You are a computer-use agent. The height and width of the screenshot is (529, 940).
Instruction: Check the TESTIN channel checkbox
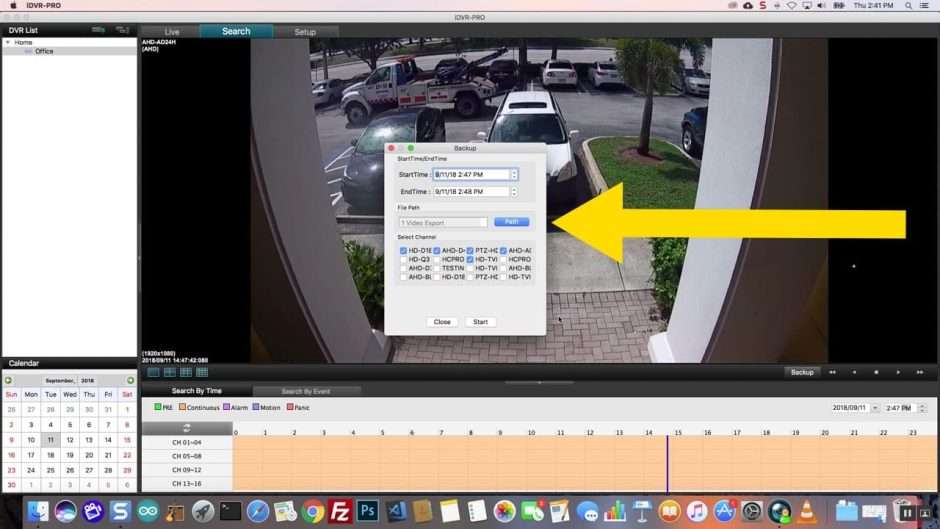pos(436,268)
